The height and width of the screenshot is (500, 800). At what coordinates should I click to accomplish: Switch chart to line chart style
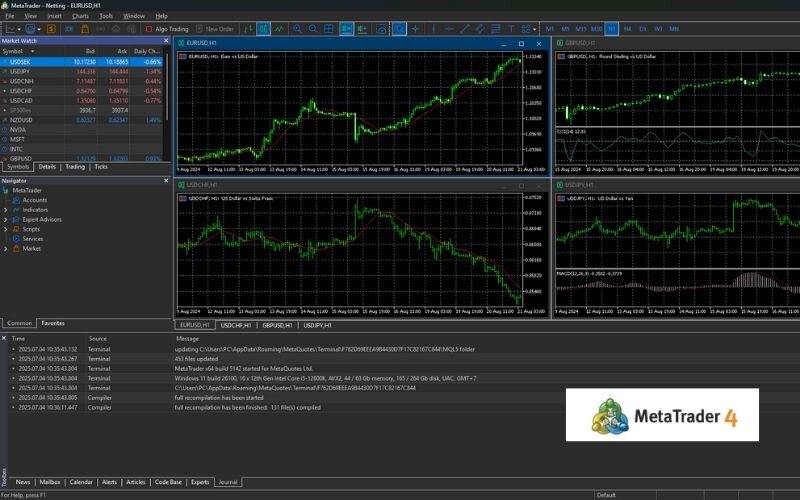(279, 29)
